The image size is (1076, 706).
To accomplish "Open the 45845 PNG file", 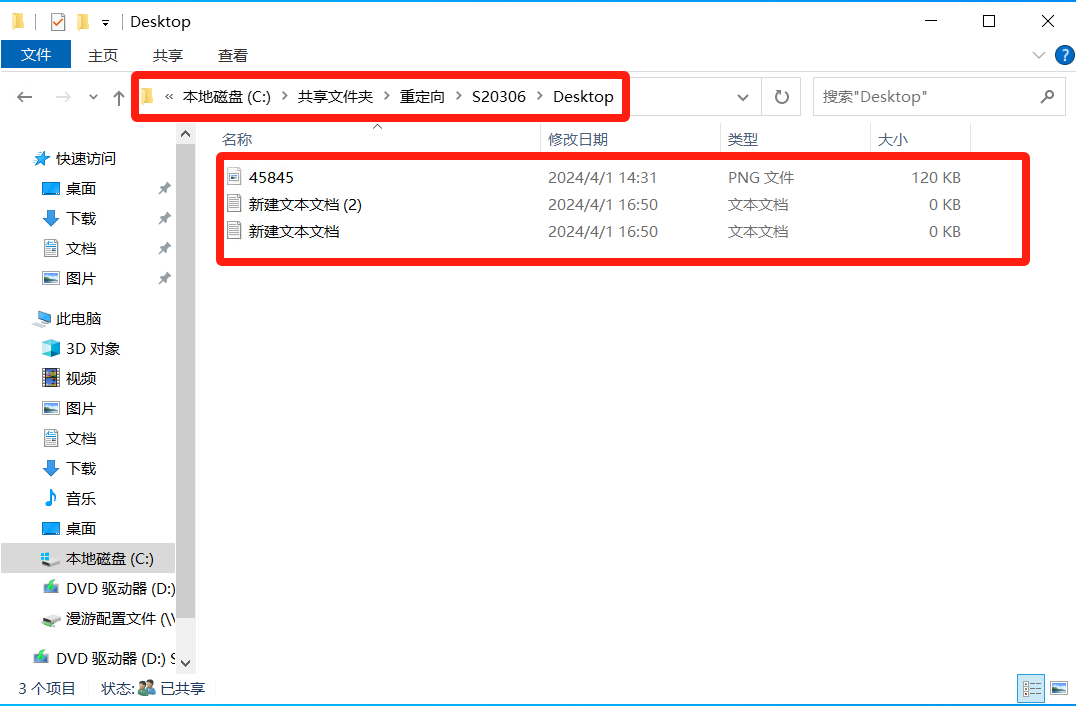I will [x=271, y=177].
